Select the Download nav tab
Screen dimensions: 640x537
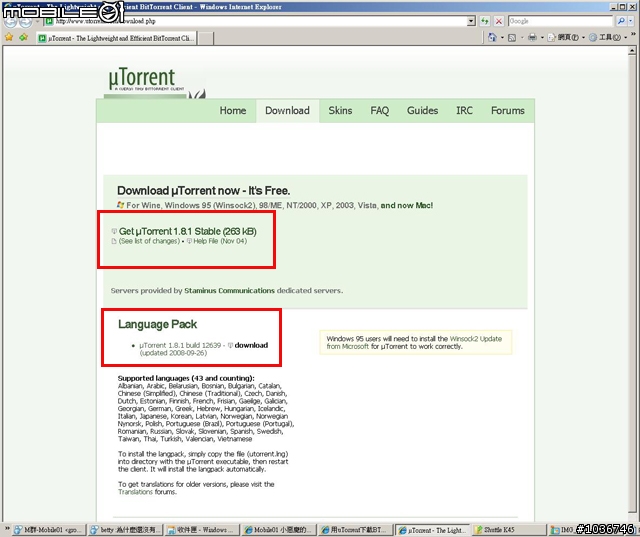click(x=287, y=111)
